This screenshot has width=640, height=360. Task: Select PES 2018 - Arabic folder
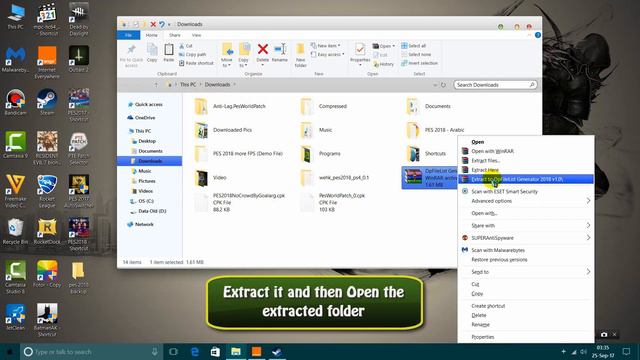[x=436, y=130]
